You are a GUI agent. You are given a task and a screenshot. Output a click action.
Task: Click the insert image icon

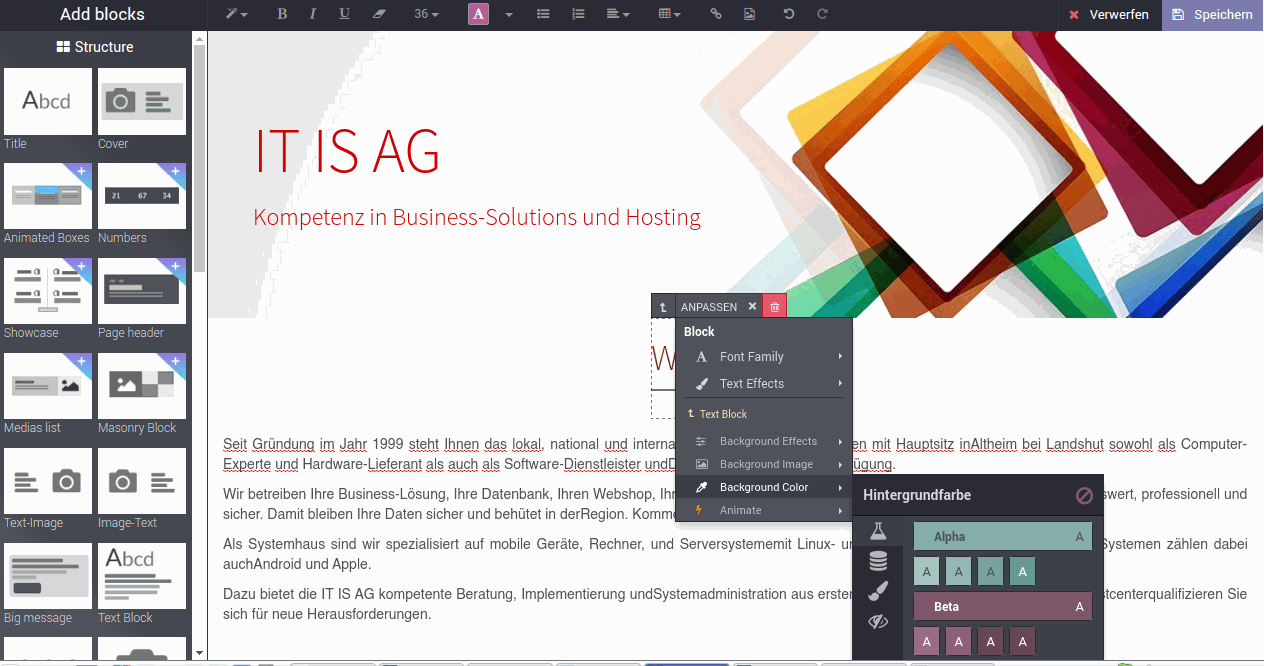click(x=749, y=14)
